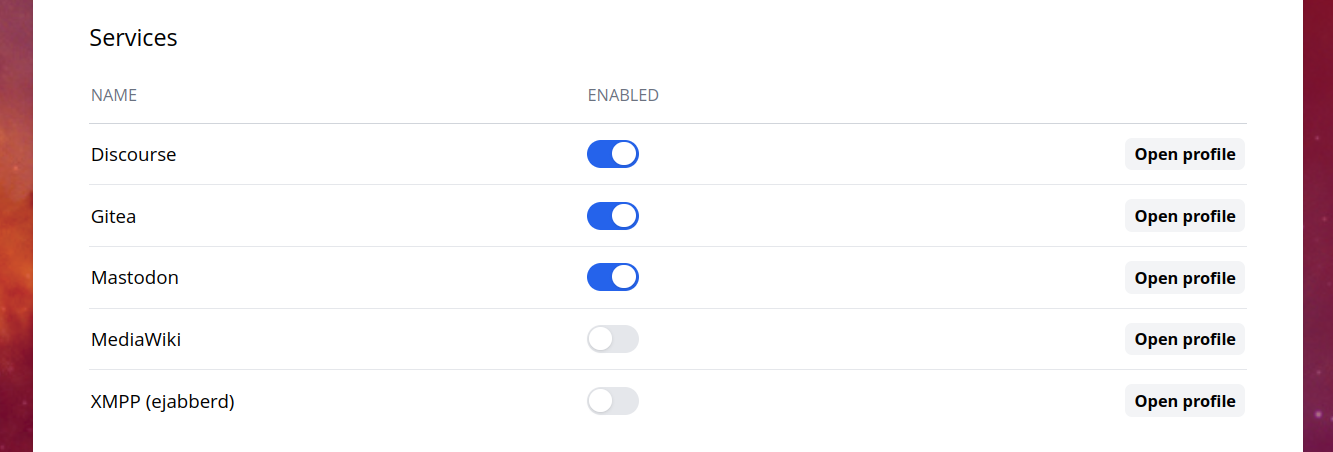1333x452 pixels.
Task: Turn off the Gitea toggle
Action: point(612,216)
